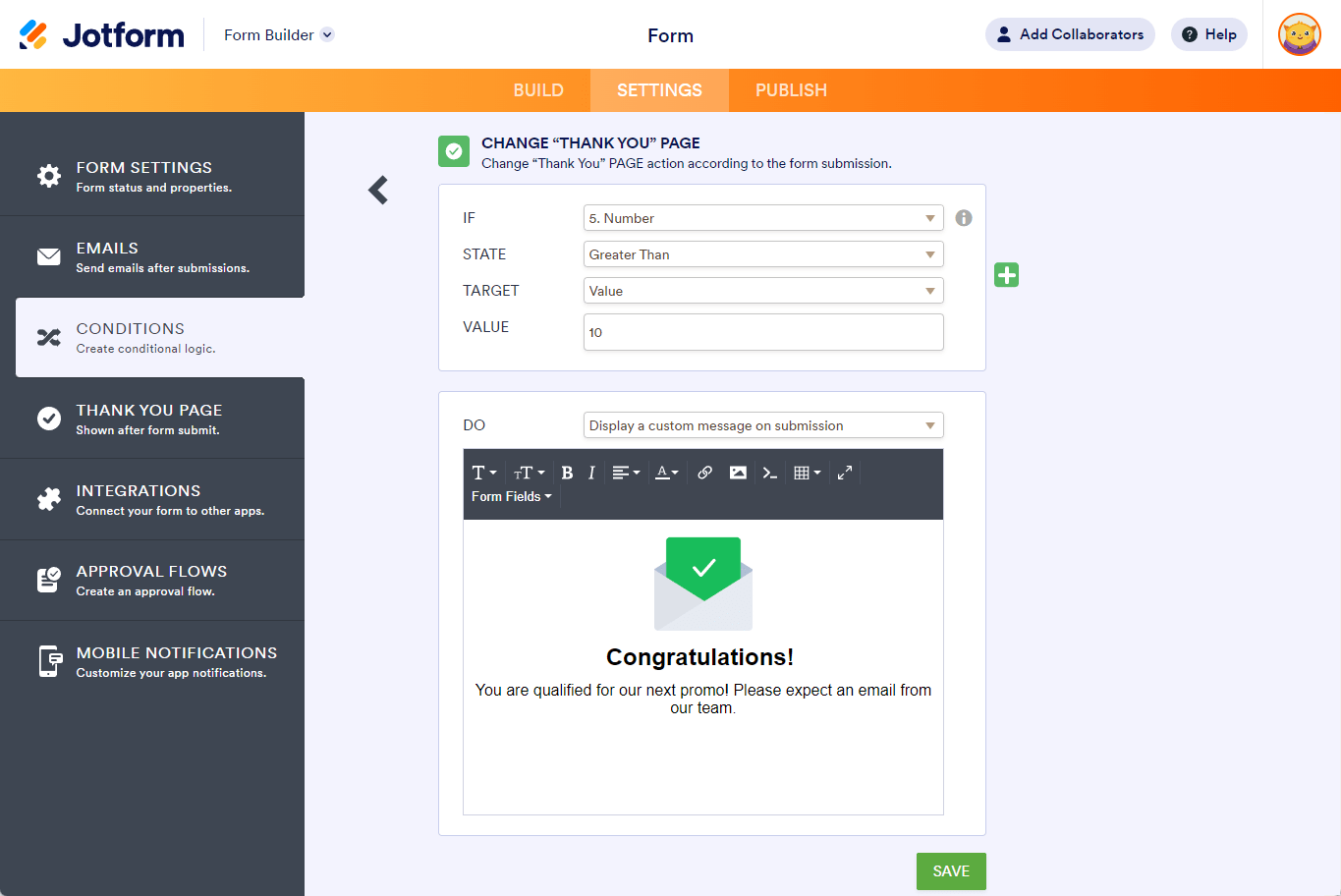This screenshot has width=1341, height=896.
Task: Open APPROVAL FLOWS section
Action: pyautogui.click(x=152, y=580)
